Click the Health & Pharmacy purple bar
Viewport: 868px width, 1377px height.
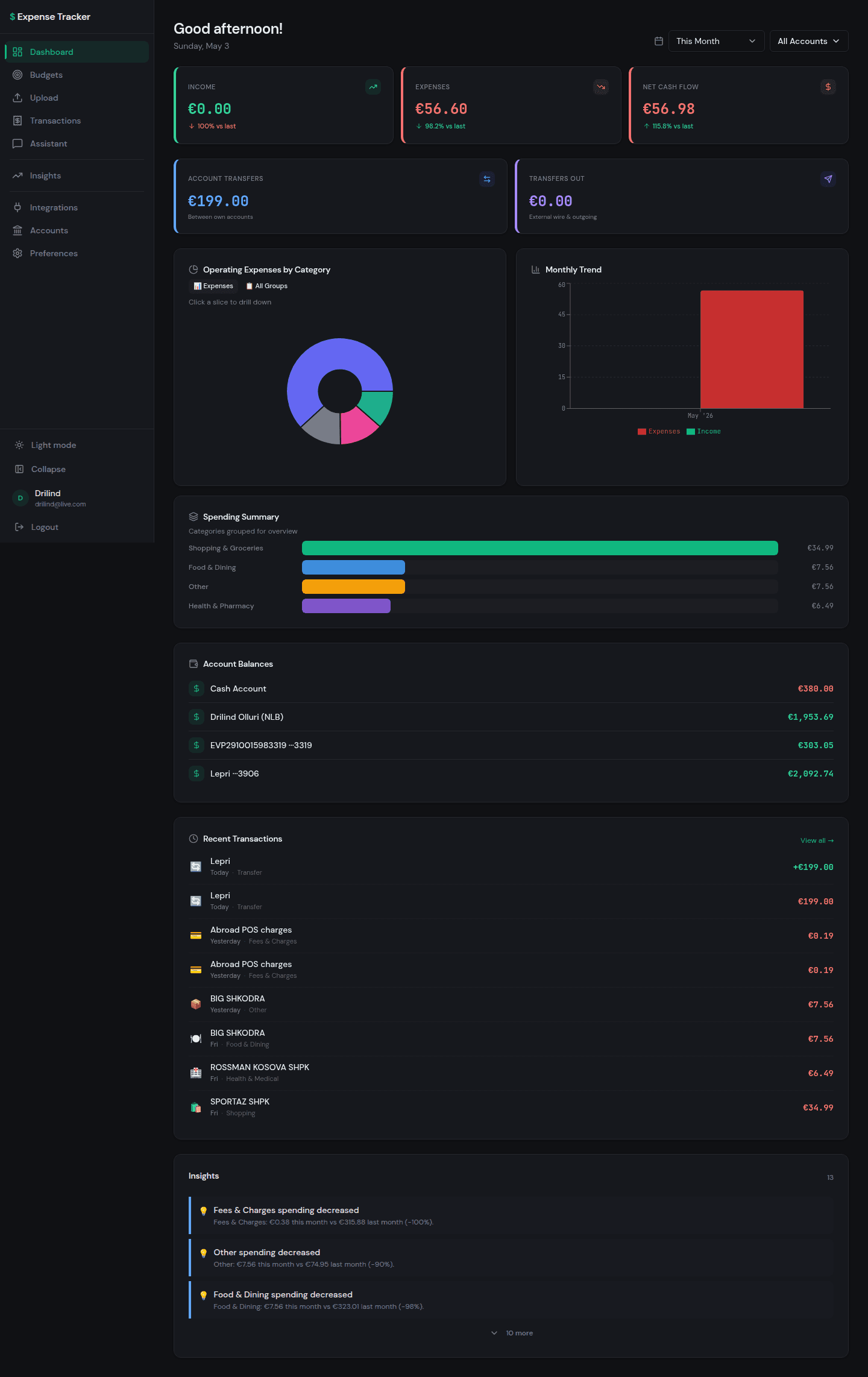(x=346, y=606)
